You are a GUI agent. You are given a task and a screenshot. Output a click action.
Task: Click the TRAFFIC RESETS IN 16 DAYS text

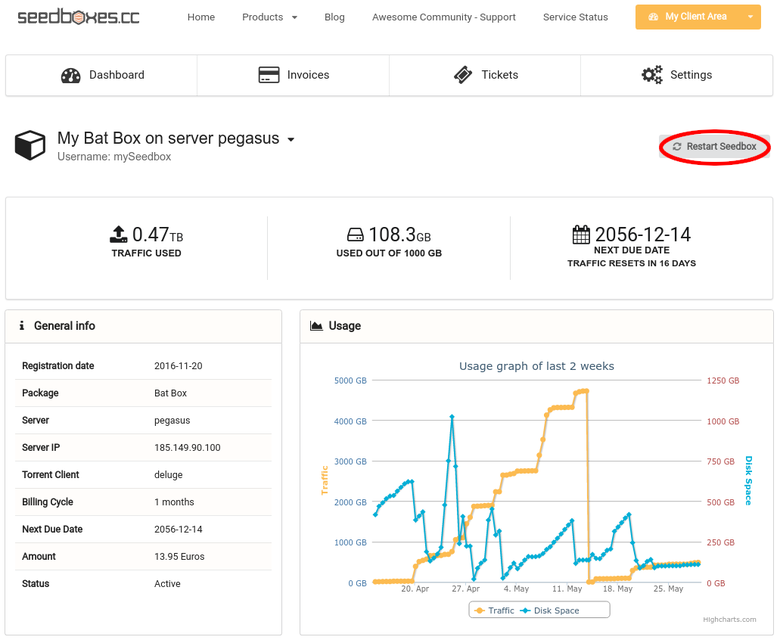tap(632, 263)
